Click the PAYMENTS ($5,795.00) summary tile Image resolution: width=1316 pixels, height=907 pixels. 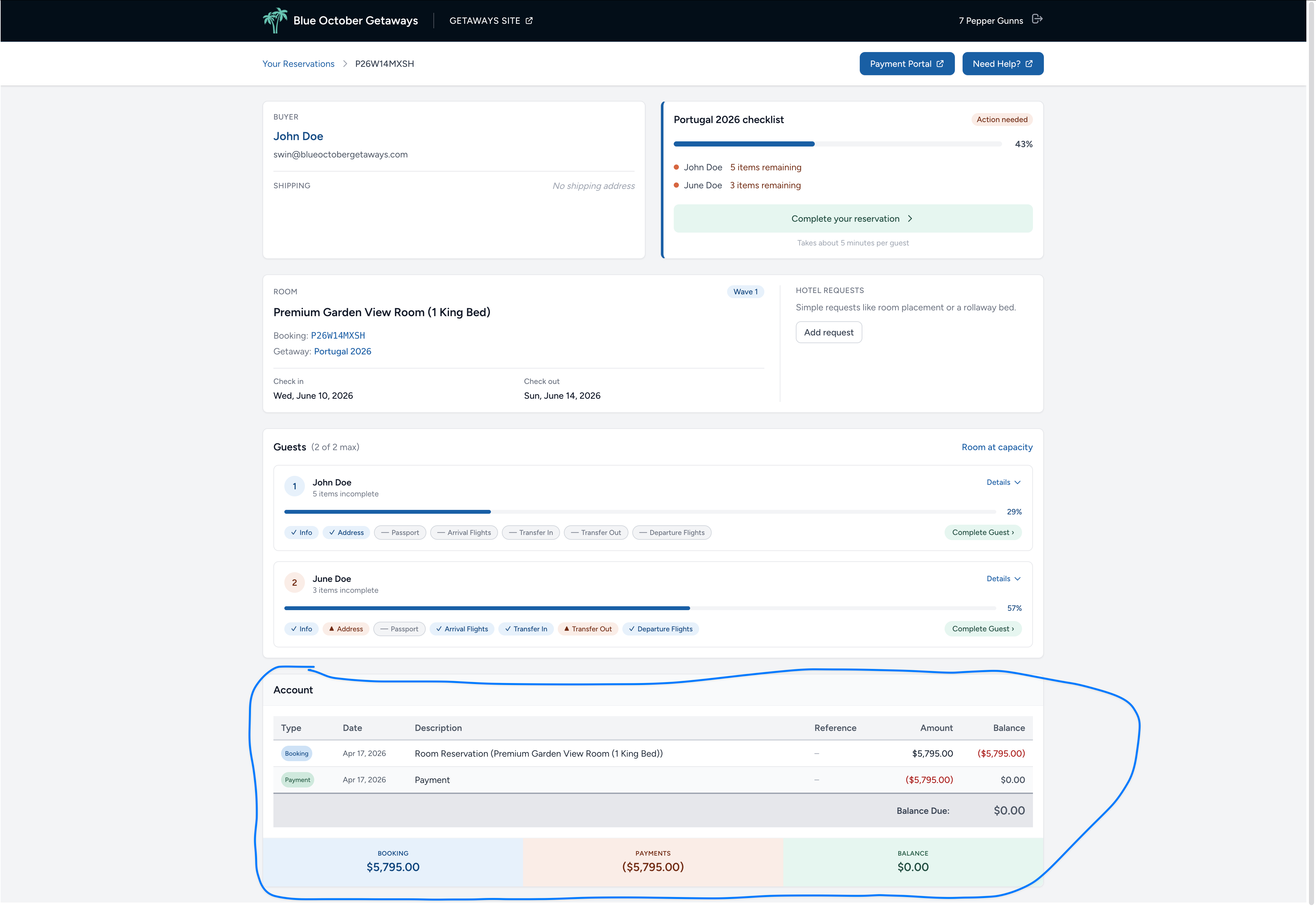click(x=653, y=863)
